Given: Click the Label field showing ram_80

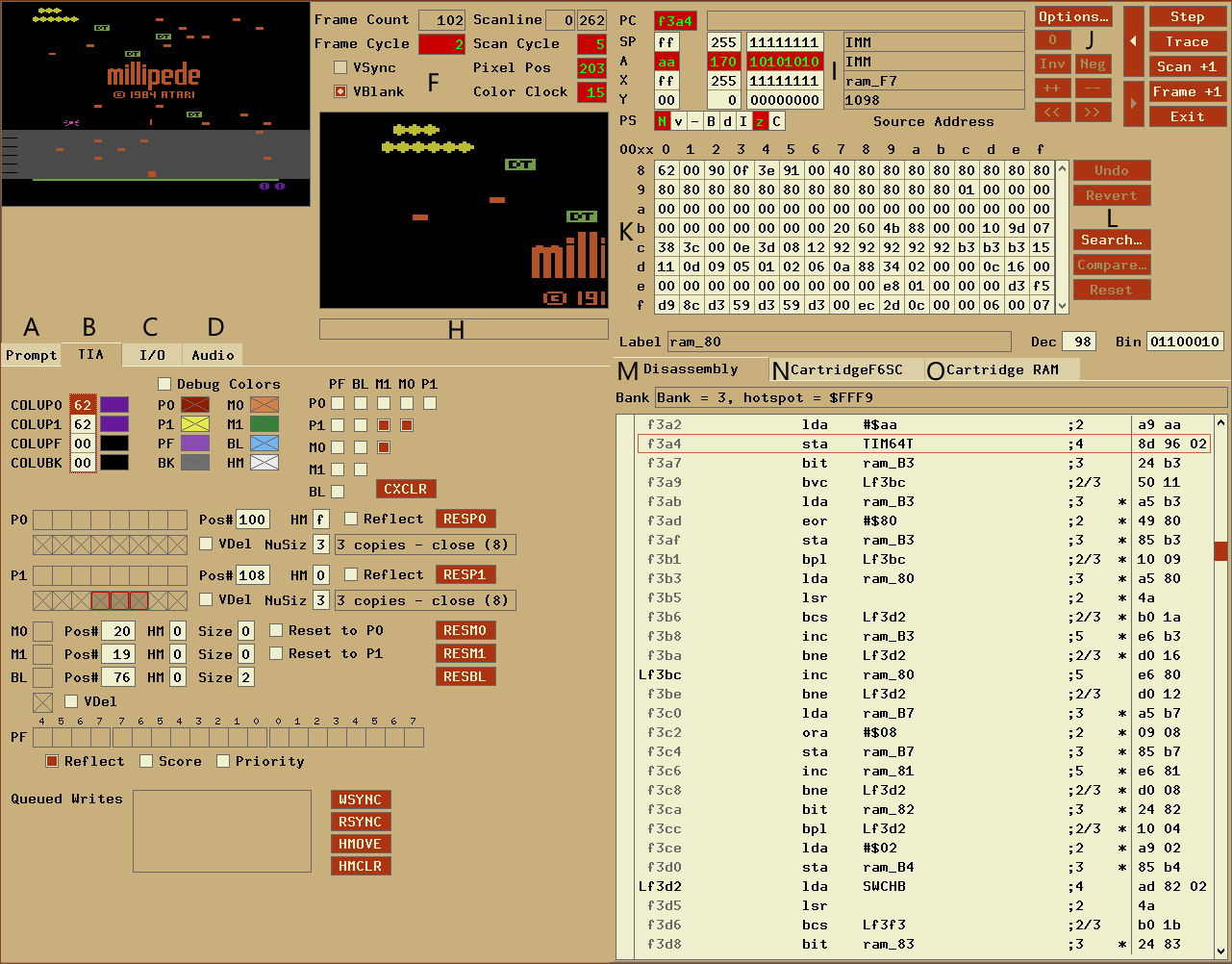Looking at the screenshot, I should (x=839, y=342).
